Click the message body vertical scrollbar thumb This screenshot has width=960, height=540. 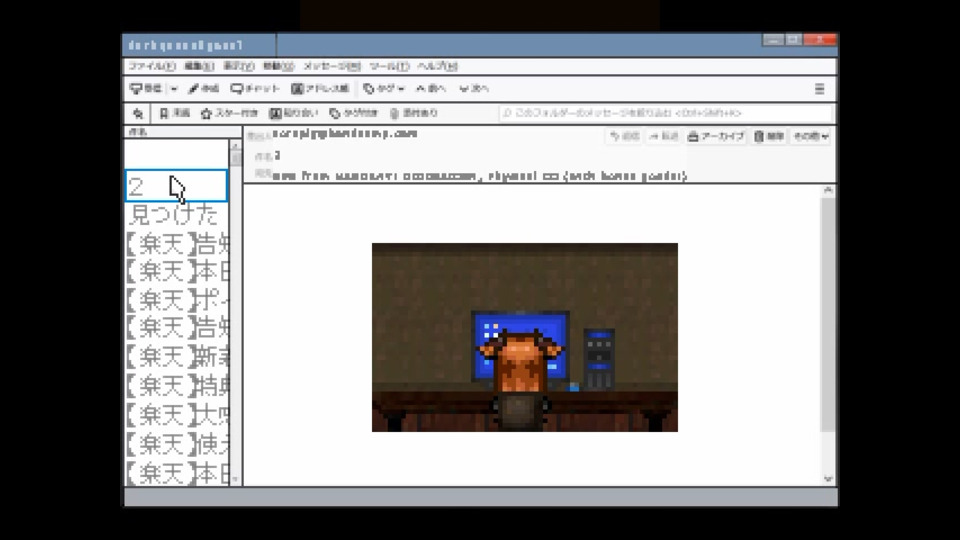tap(828, 314)
